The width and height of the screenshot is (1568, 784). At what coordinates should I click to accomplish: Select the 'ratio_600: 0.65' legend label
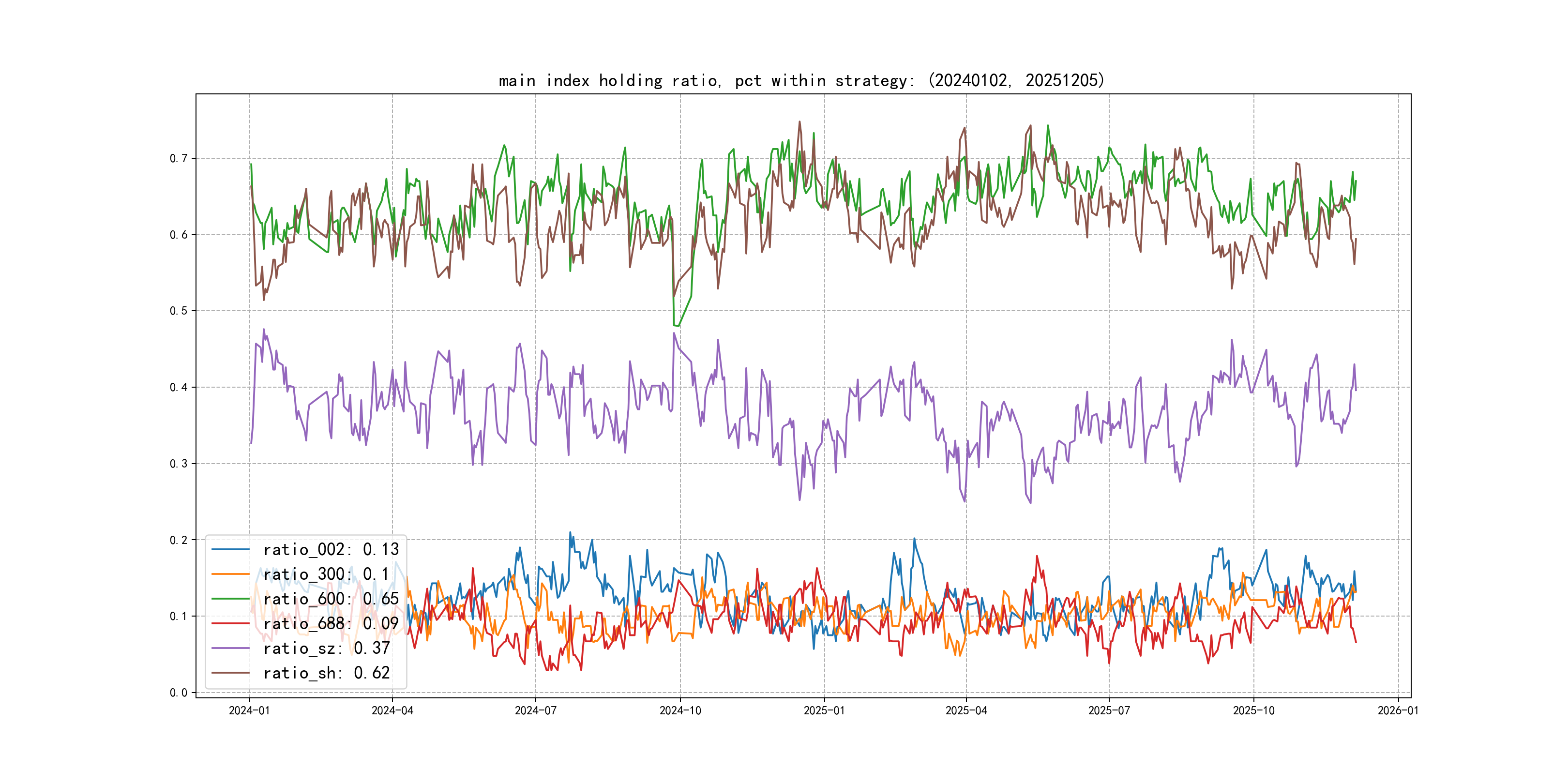pos(331,599)
